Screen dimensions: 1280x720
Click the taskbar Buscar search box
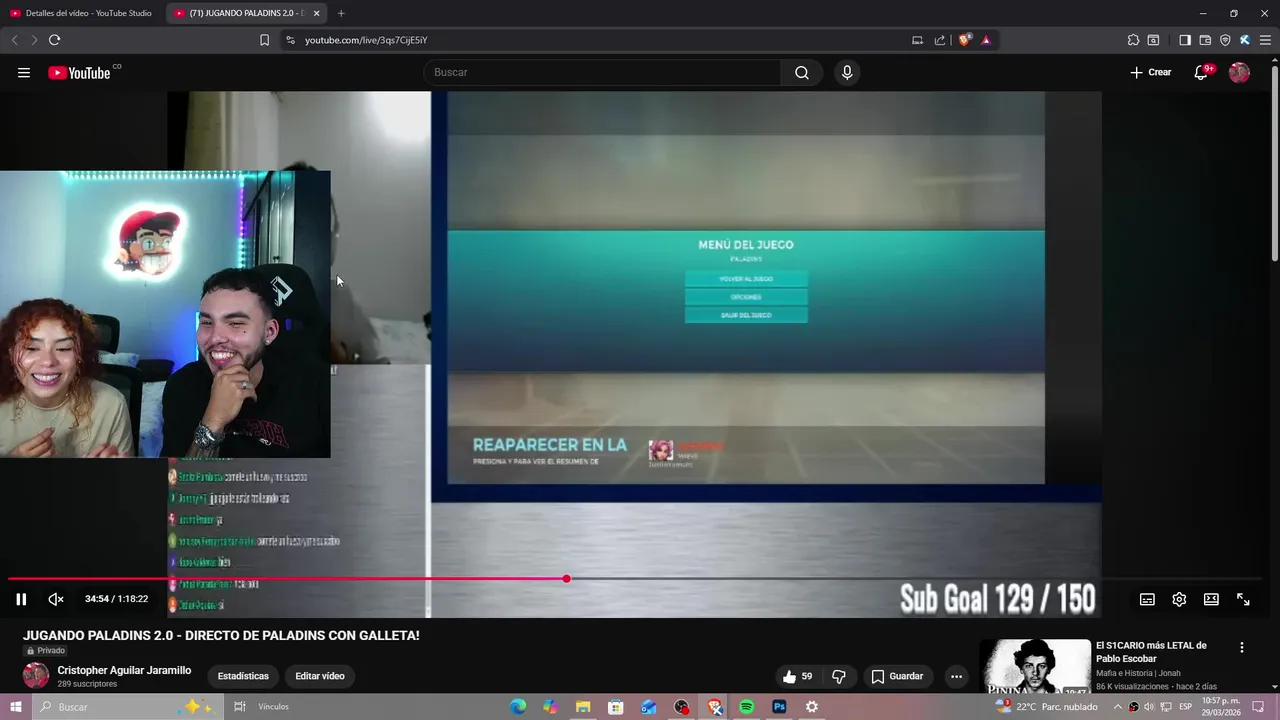(x=127, y=707)
